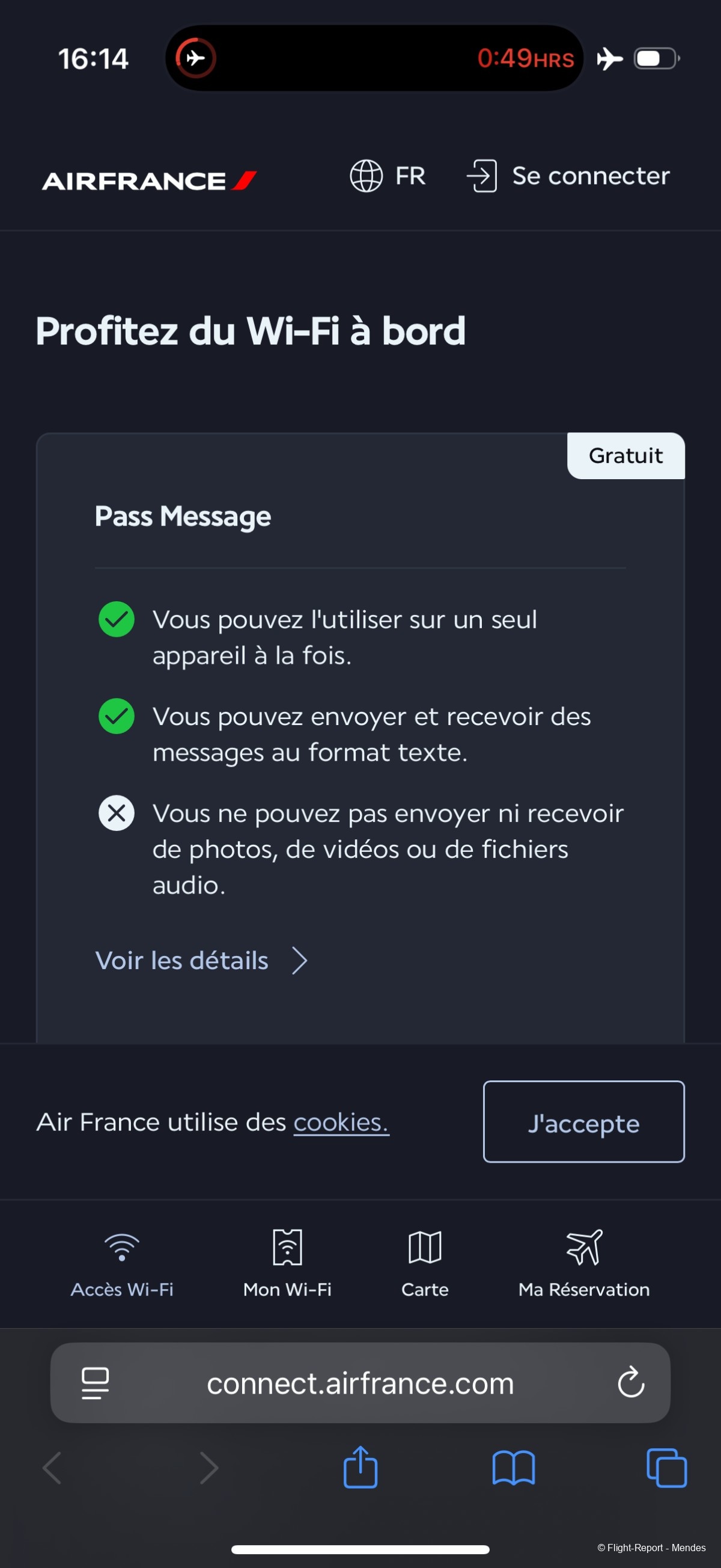Select the FR language option
Image resolution: width=721 pixels, height=1568 pixels.
point(411,176)
